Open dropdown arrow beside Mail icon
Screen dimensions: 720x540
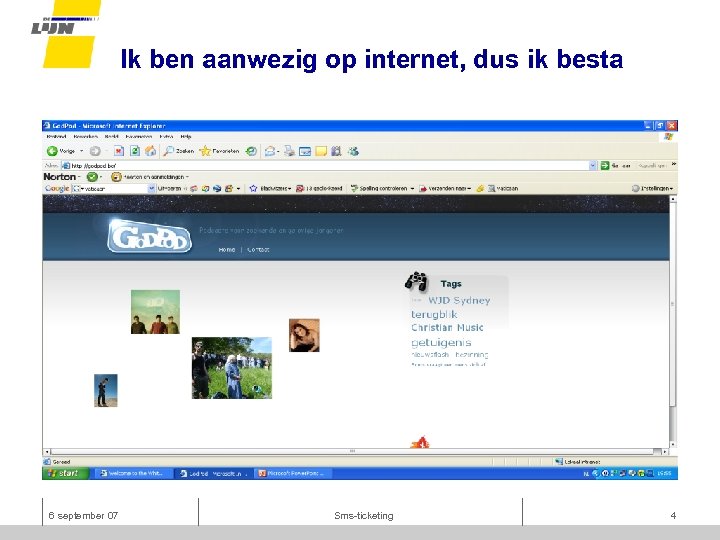(278, 151)
